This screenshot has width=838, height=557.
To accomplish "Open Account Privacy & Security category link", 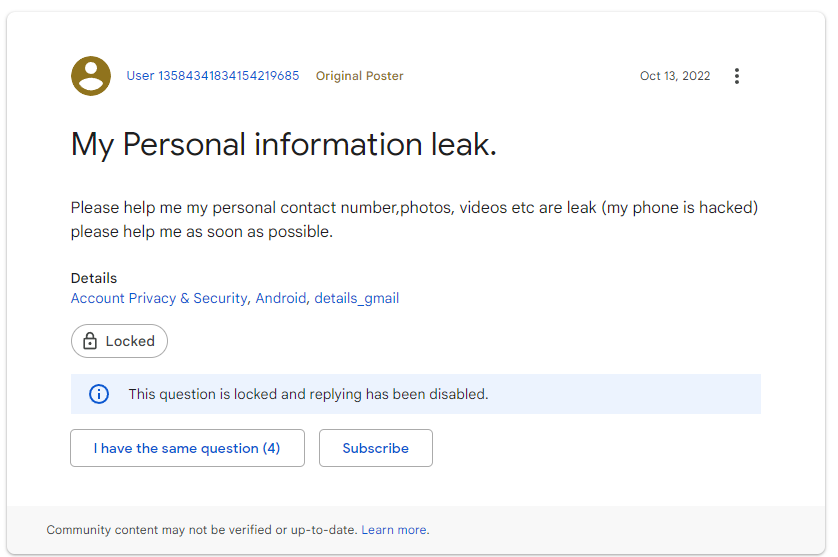I will pos(159,298).
